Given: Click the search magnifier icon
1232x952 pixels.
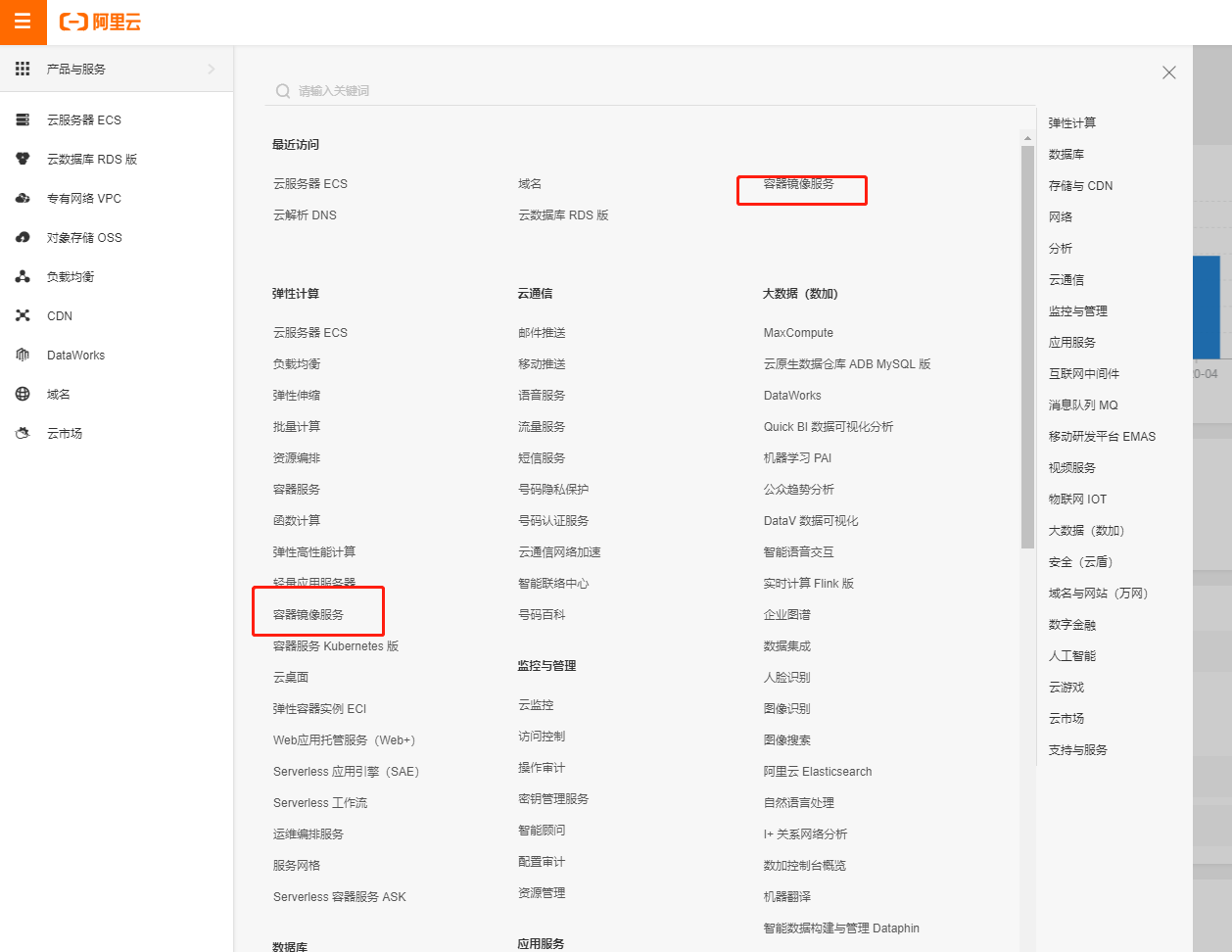Looking at the screenshot, I should [283, 91].
